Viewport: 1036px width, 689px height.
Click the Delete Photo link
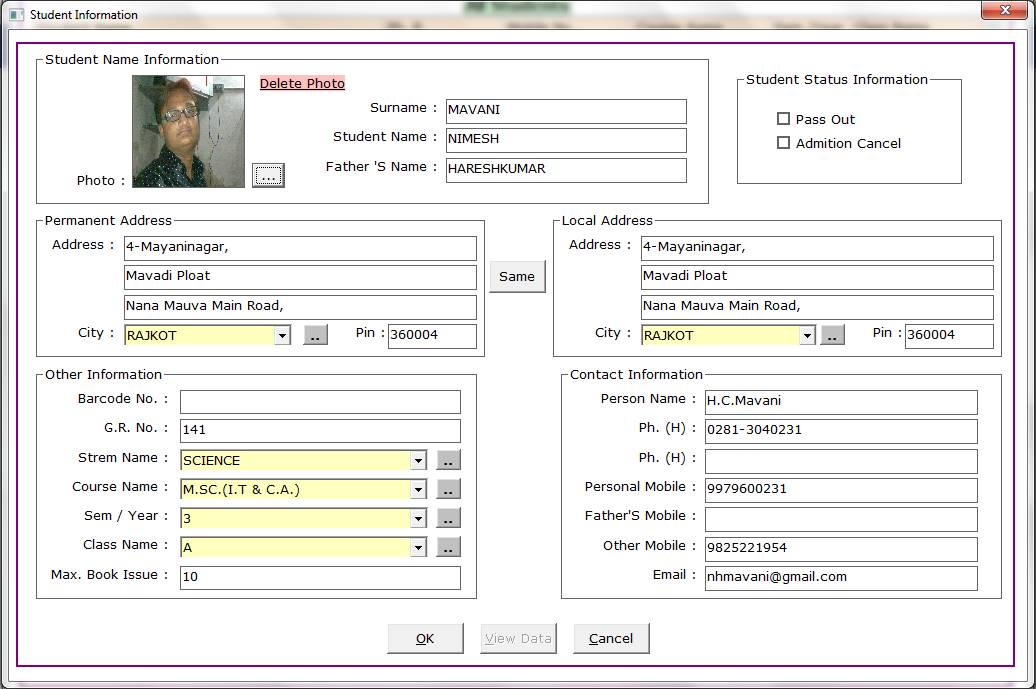point(302,83)
